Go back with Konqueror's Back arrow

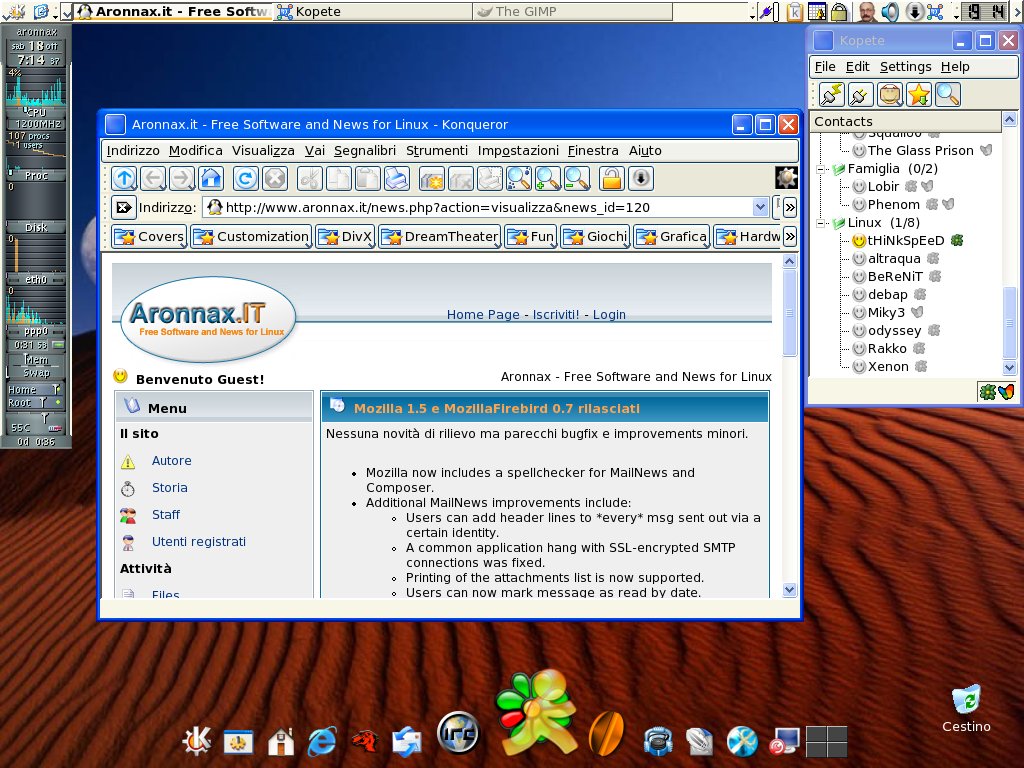pyautogui.click(x=153, y=178)
